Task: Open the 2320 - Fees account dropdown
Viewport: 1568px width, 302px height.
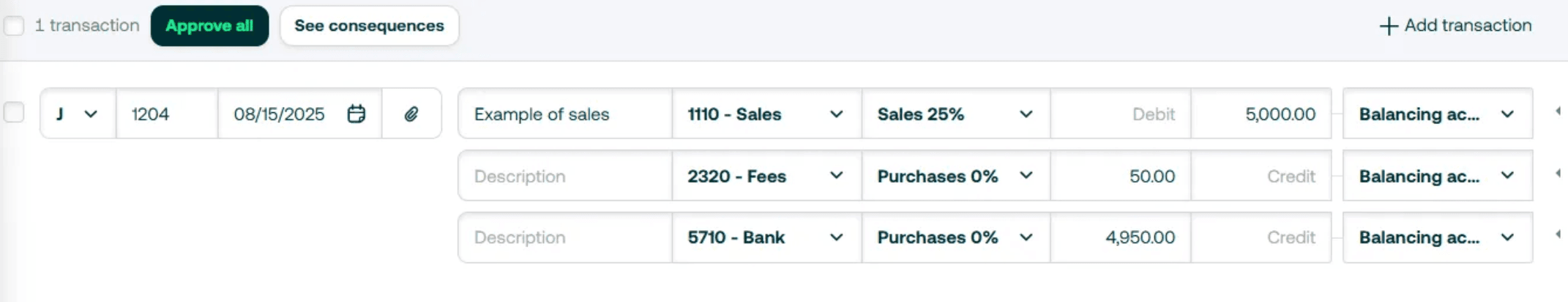Action: 766,176
